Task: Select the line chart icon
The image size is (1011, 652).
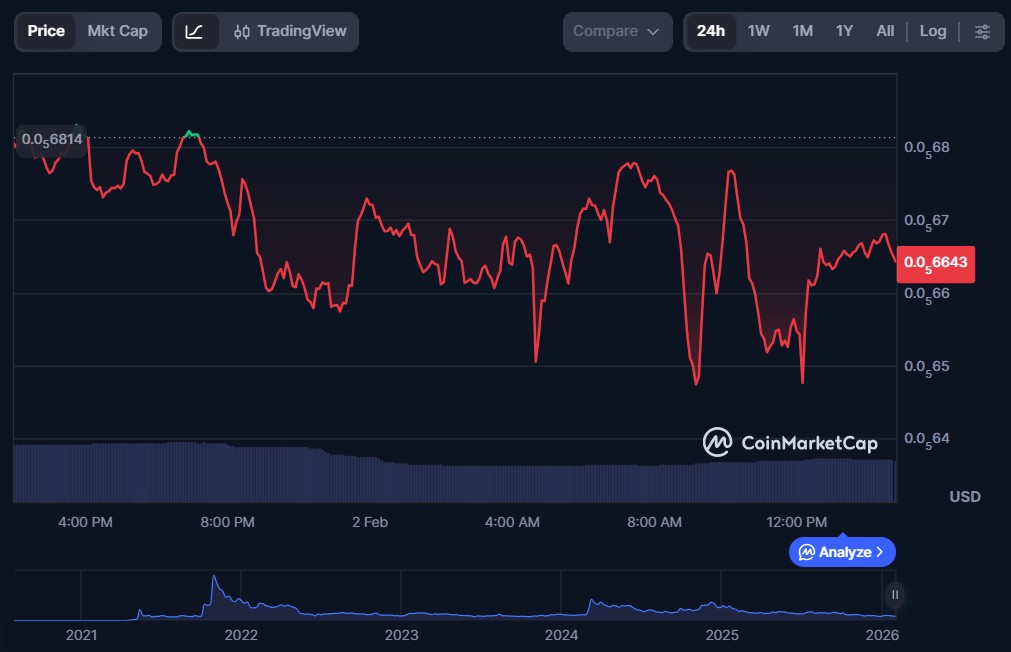Action: click(x=195, y=32)
